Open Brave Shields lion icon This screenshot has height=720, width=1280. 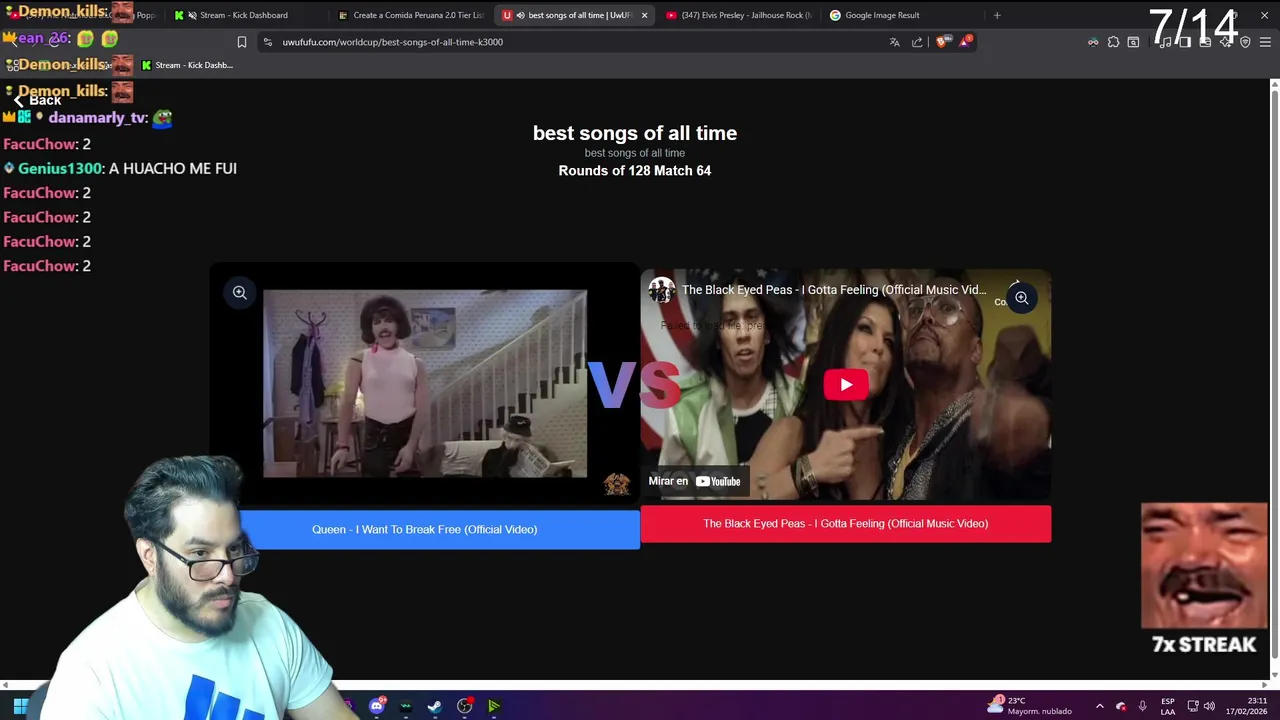(x=943, y=42)
